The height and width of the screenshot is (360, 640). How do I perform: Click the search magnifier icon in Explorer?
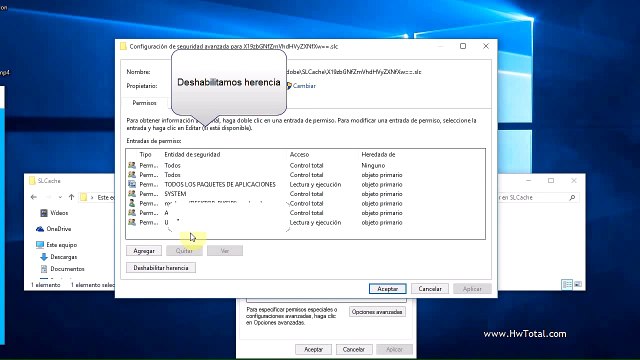(x=572, y=198)
